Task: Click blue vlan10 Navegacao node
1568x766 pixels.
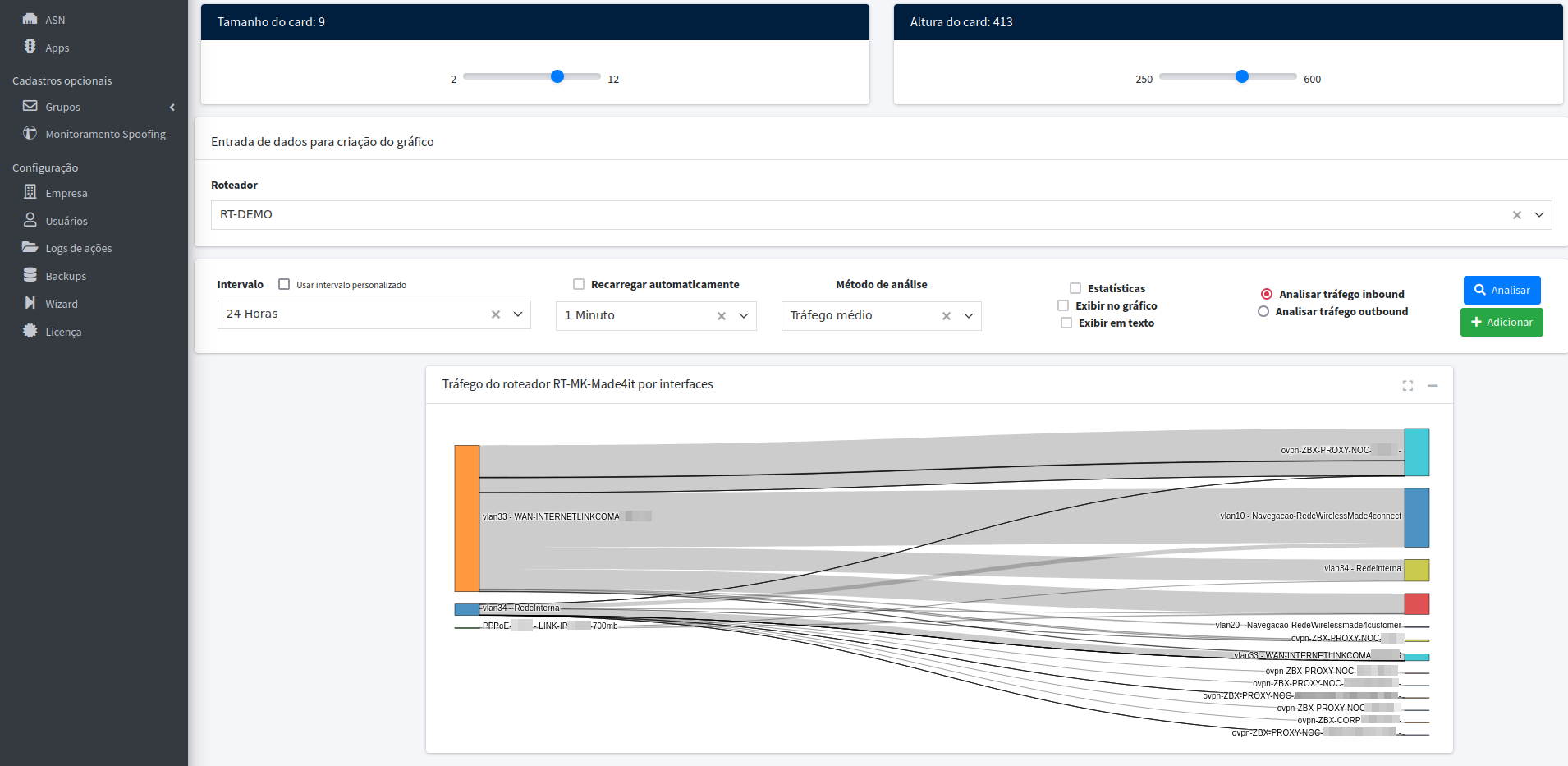Action: tap(1417, 517)
